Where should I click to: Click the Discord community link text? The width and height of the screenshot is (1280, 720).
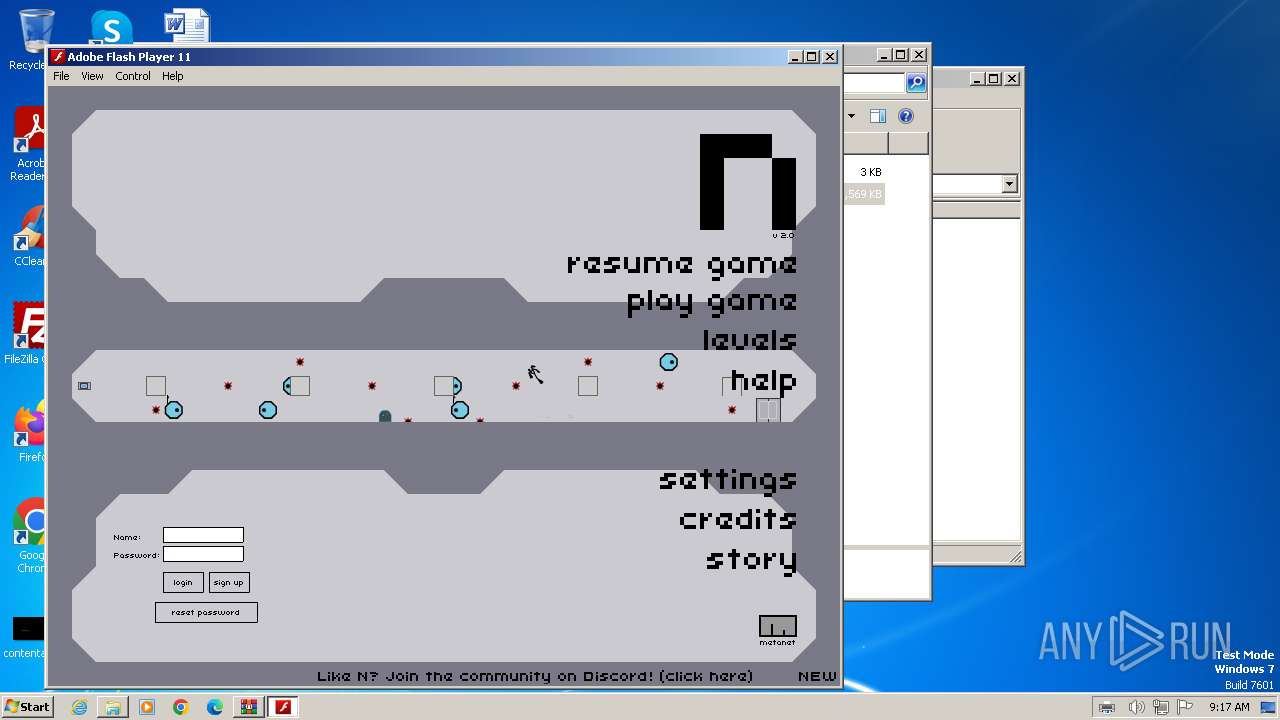coord(535,676)
